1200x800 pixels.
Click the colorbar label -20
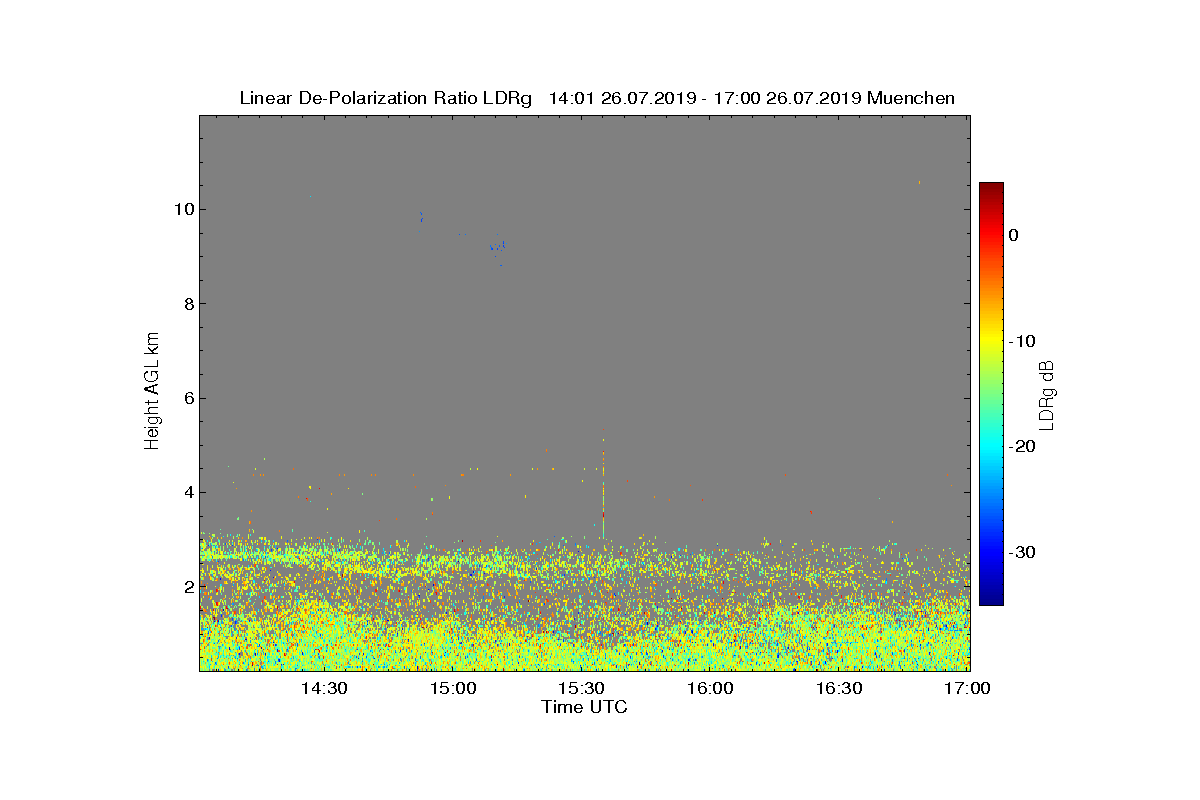point(1022,447)
